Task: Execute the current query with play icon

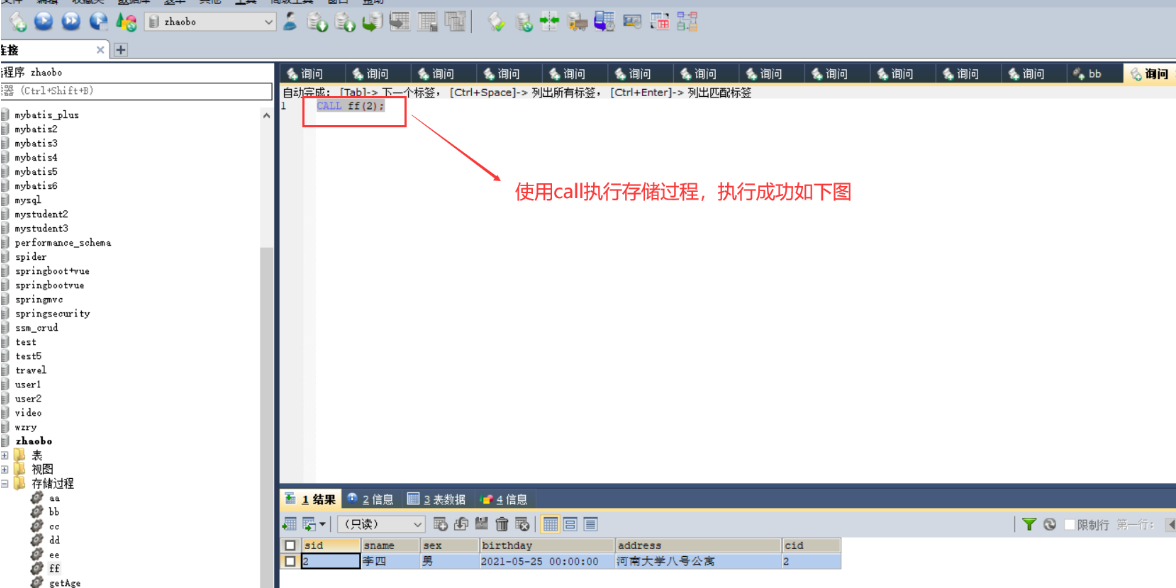Action: coord(44,22)
